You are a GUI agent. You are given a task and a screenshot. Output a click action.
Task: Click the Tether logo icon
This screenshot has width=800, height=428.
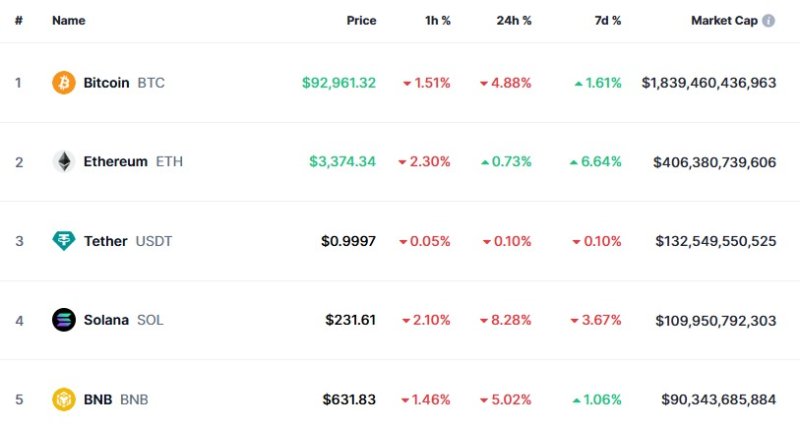[64, 241]
